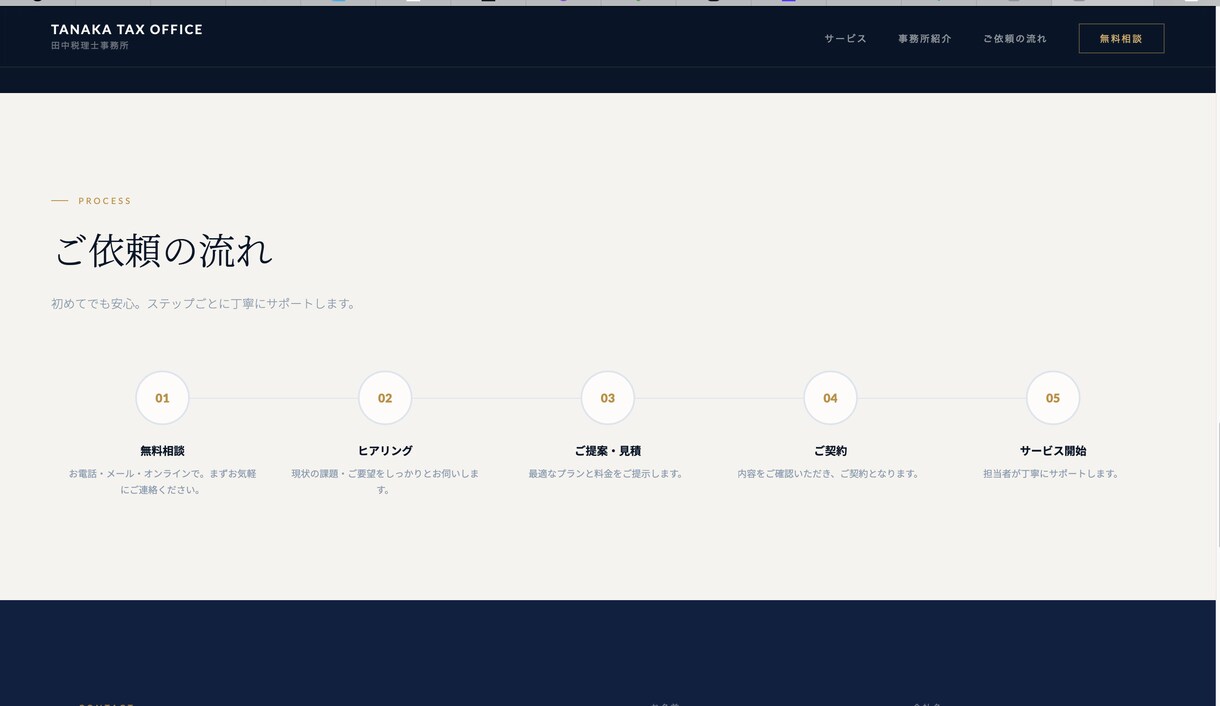Select the 無料相談 step heading
1220x706 pixels.
162,451
